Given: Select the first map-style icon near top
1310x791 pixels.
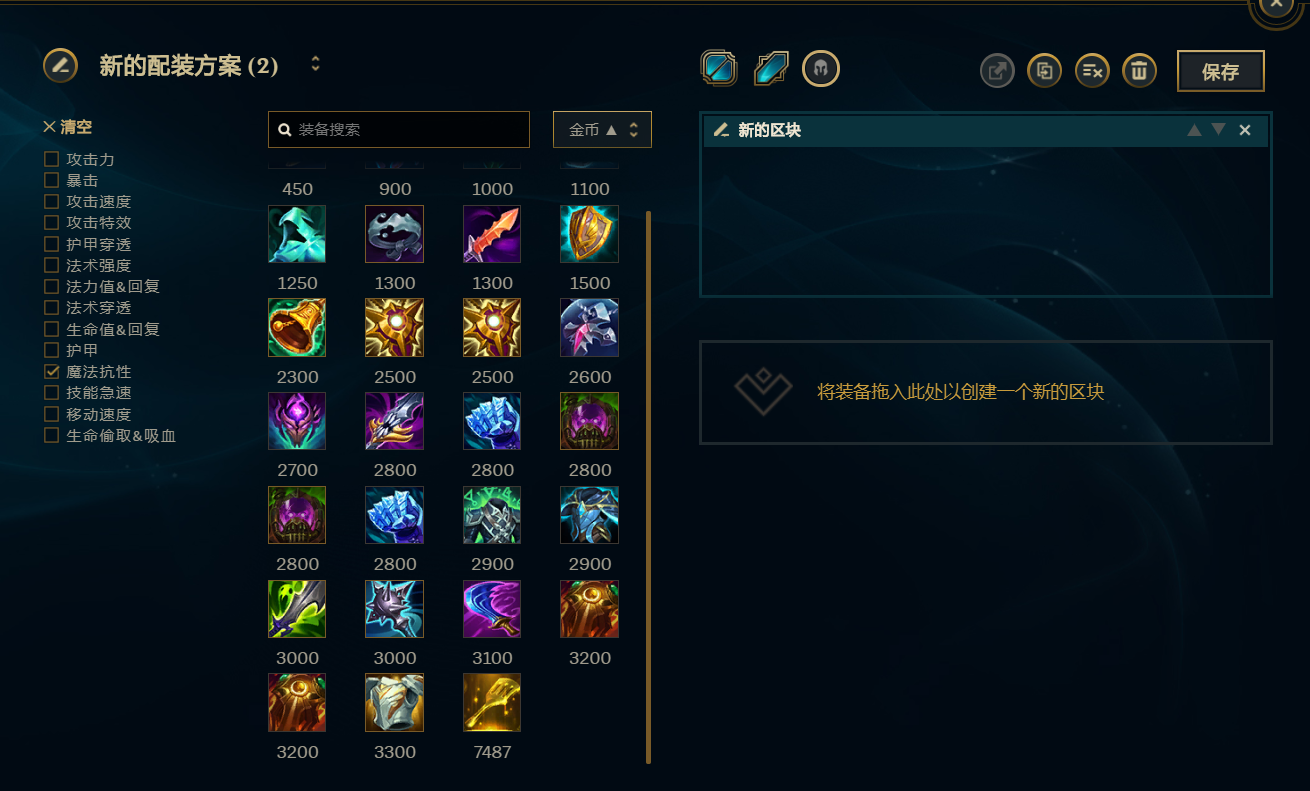Looking at the screenshot, I should 719,69.
